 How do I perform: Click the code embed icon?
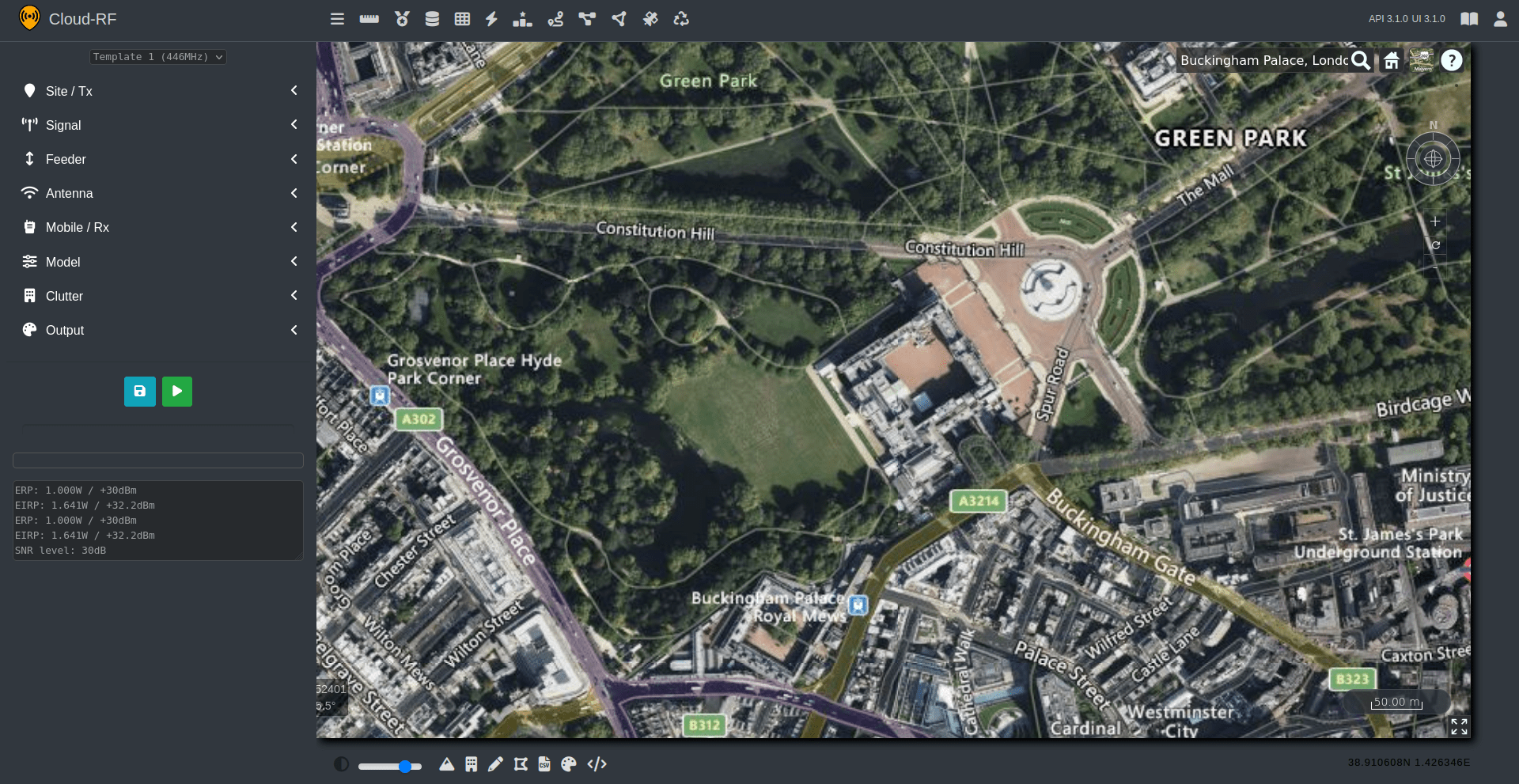[597, 764]
